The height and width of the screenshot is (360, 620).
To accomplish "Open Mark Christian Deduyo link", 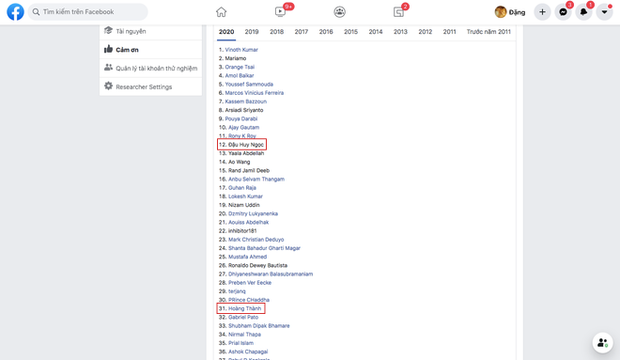I will tap(256, 240).
